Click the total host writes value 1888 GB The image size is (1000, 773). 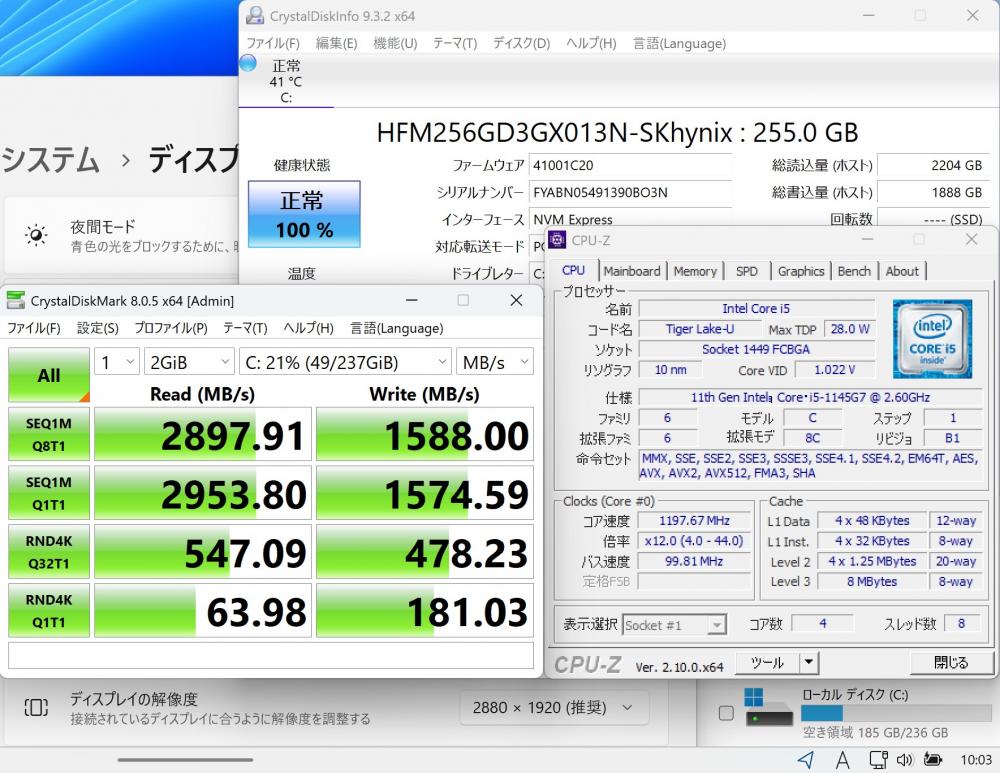[x=933, y=192]
